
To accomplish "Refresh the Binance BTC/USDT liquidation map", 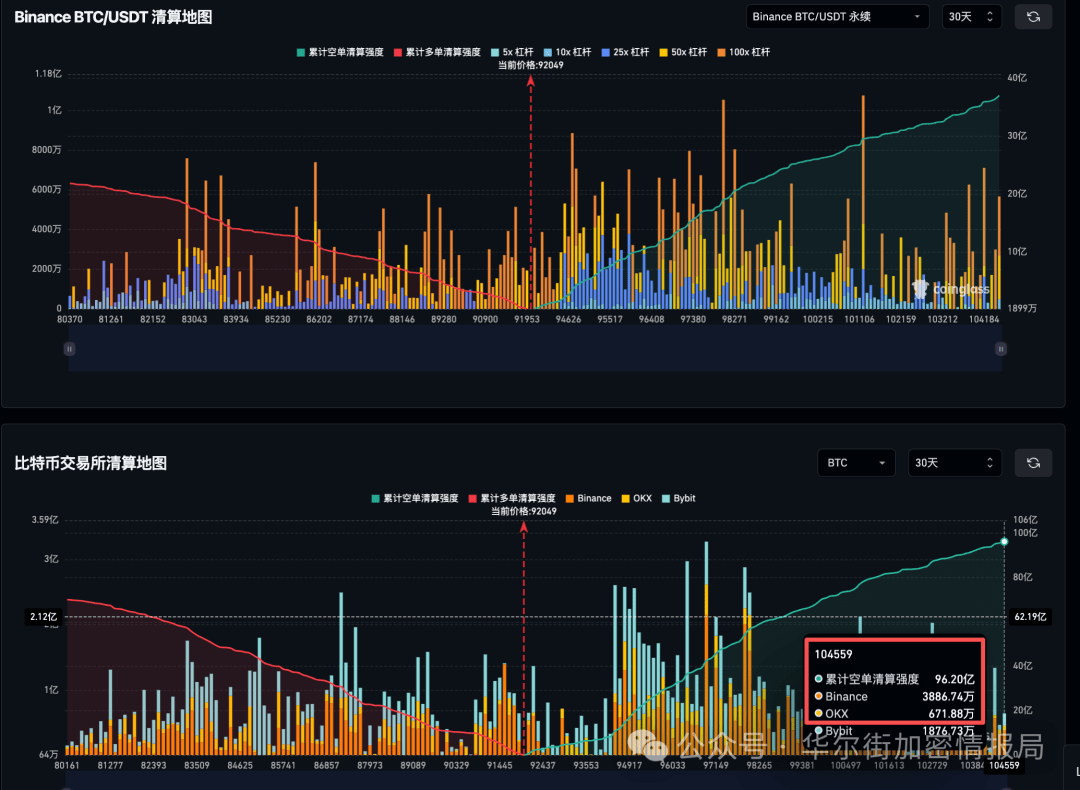I will [1033, 17].
